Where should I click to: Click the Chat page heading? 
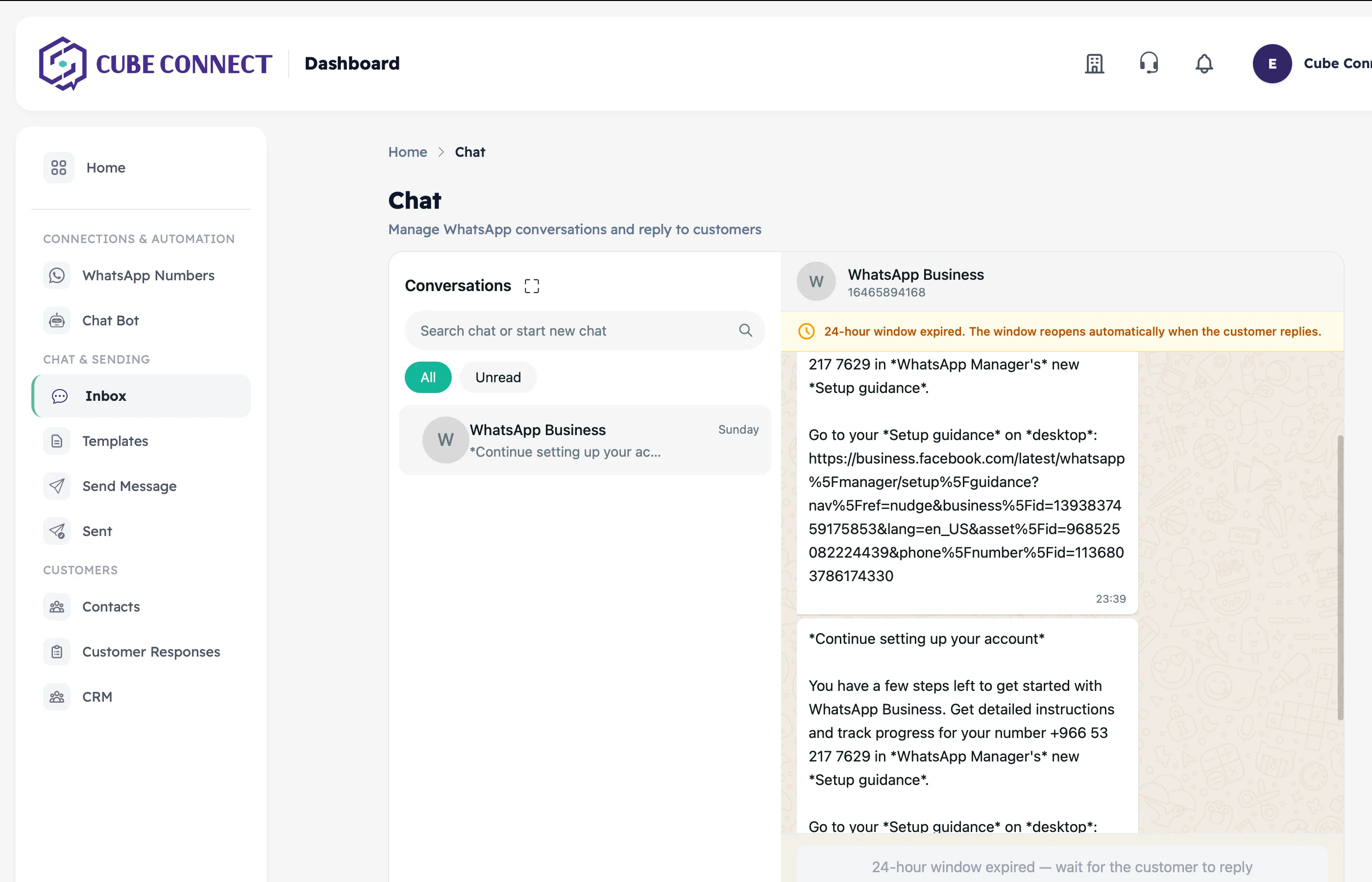[415, 200]
